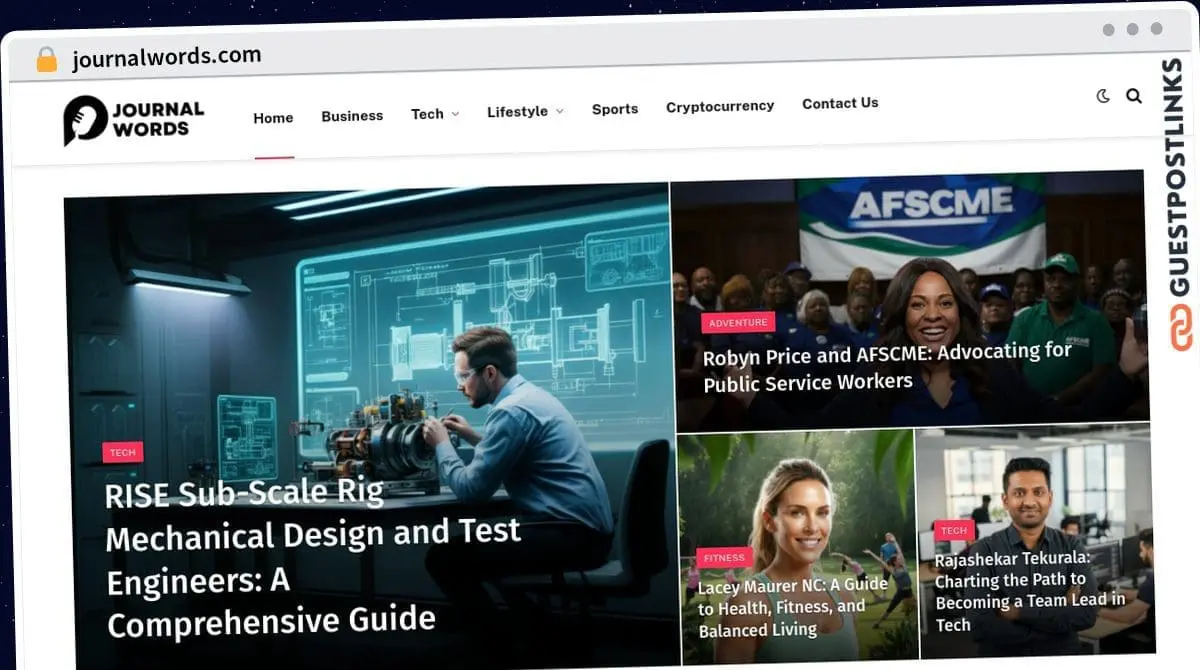Go to the Home tab
1200x670 pixels.
(273, 117)
